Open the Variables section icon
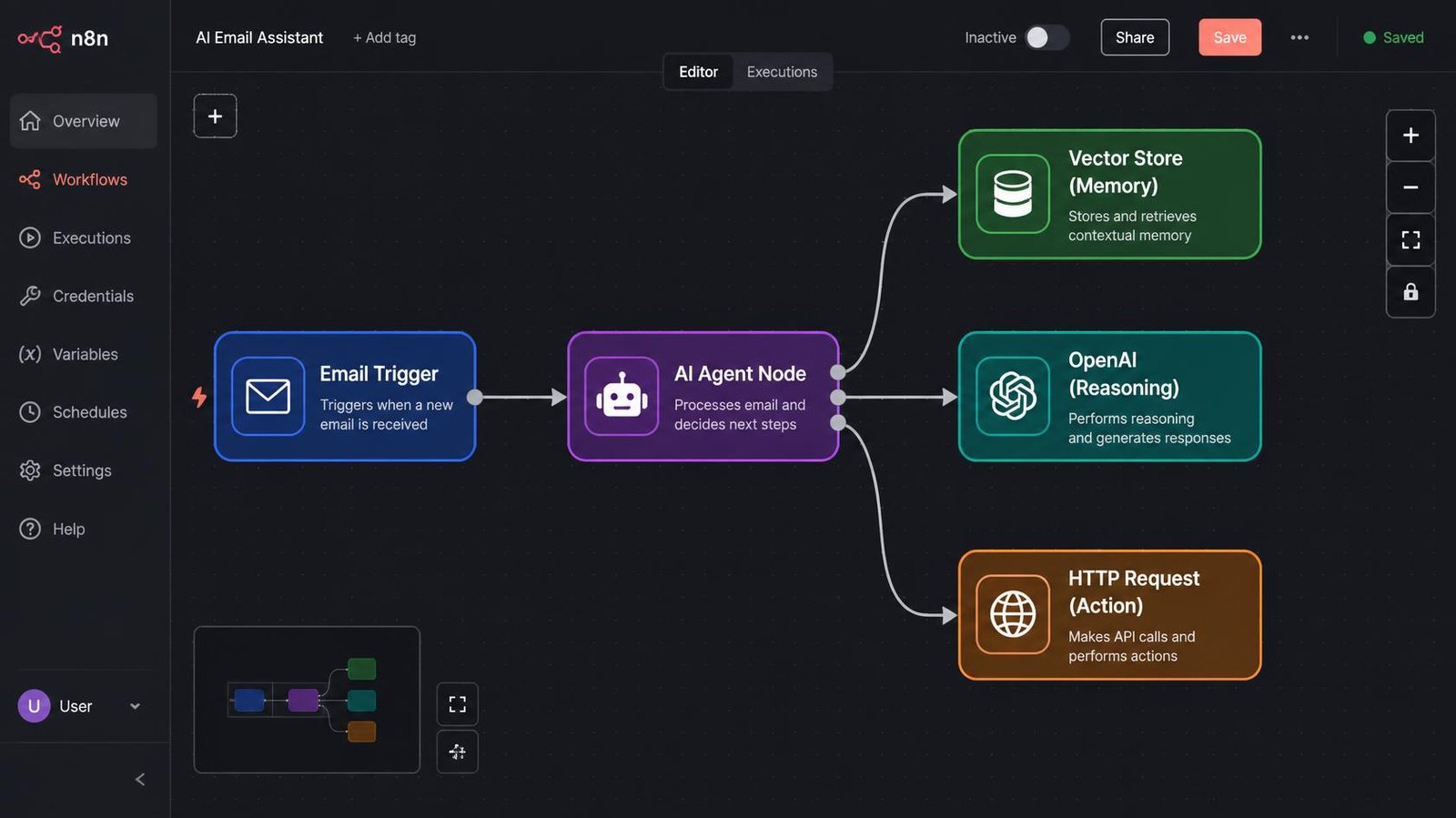1456x818 pixels. [30, 354]
